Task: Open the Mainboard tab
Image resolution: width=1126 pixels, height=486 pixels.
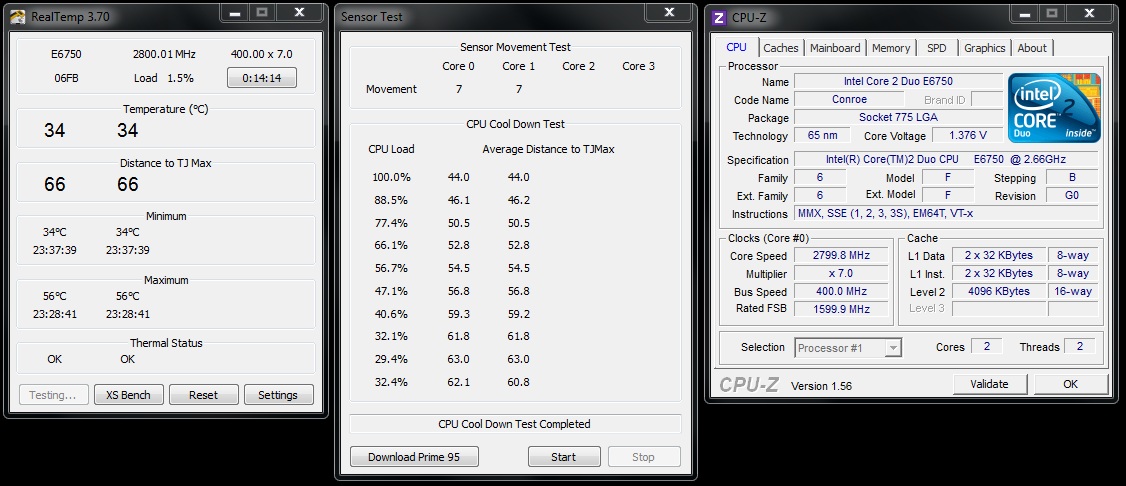Action: [835, 48]
